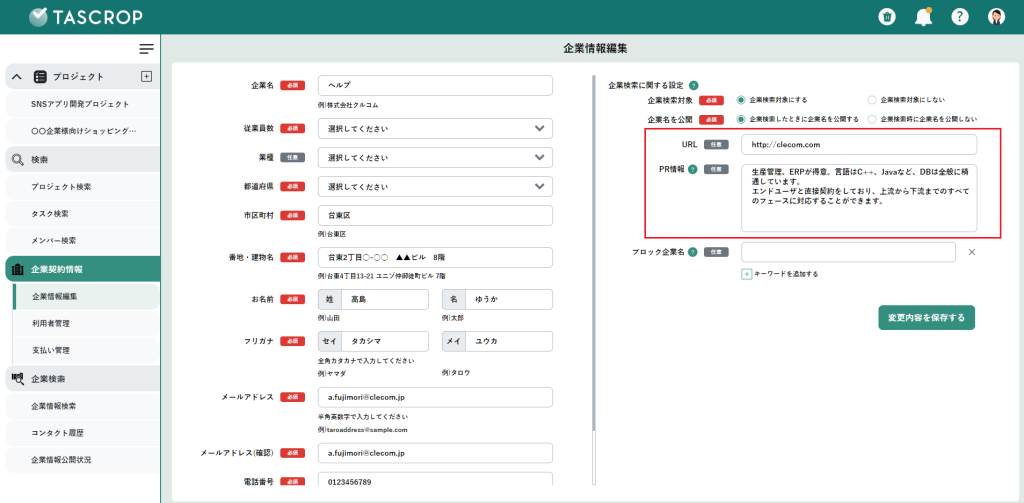Viewport: 1024px width, 503px height.
Task: Click the ブロック企業名 input field
Action: (848, 252)
